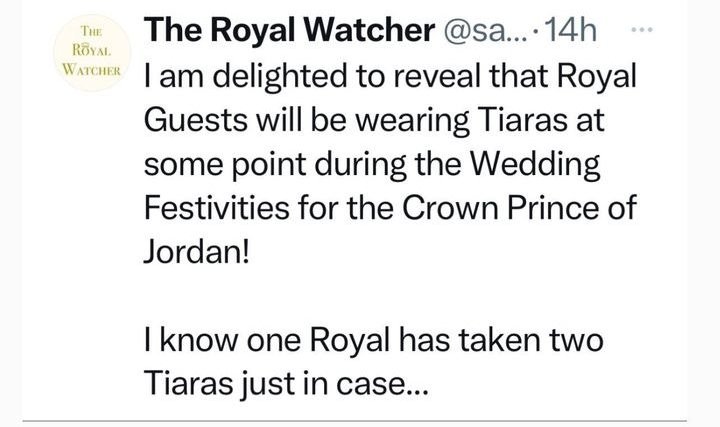This screenshot has width=720, height=427.
Task: Click the 'Tiaras just in case...' line
Action: click(288, 382)
